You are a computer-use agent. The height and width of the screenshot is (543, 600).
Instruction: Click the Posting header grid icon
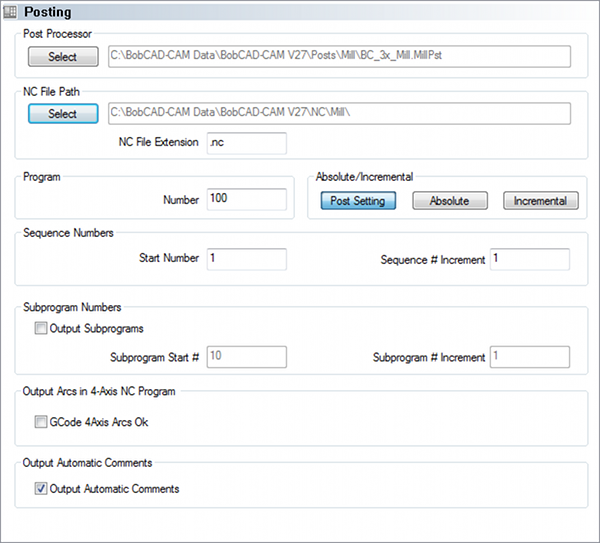point(10,10)
